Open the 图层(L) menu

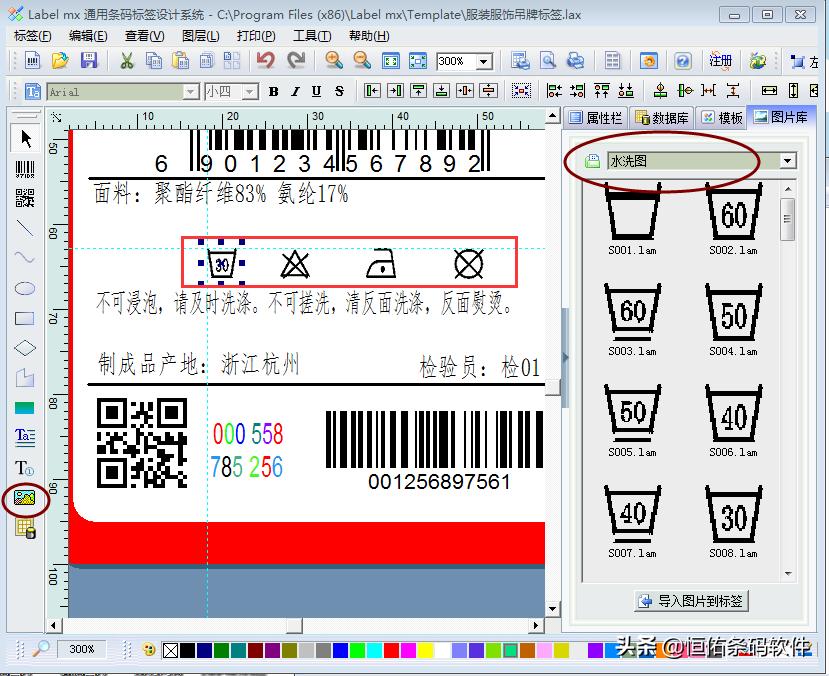tap(200, 36)
